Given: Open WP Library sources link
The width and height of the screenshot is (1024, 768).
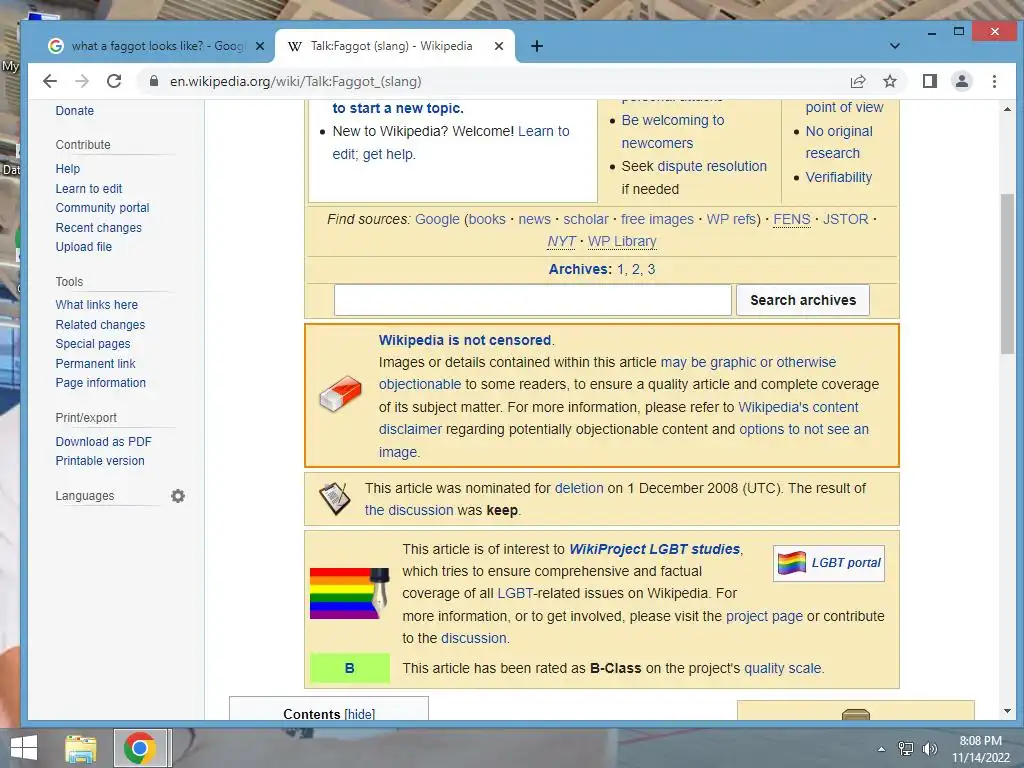Looking at the screenshot, I should click(x=622, y=242).
